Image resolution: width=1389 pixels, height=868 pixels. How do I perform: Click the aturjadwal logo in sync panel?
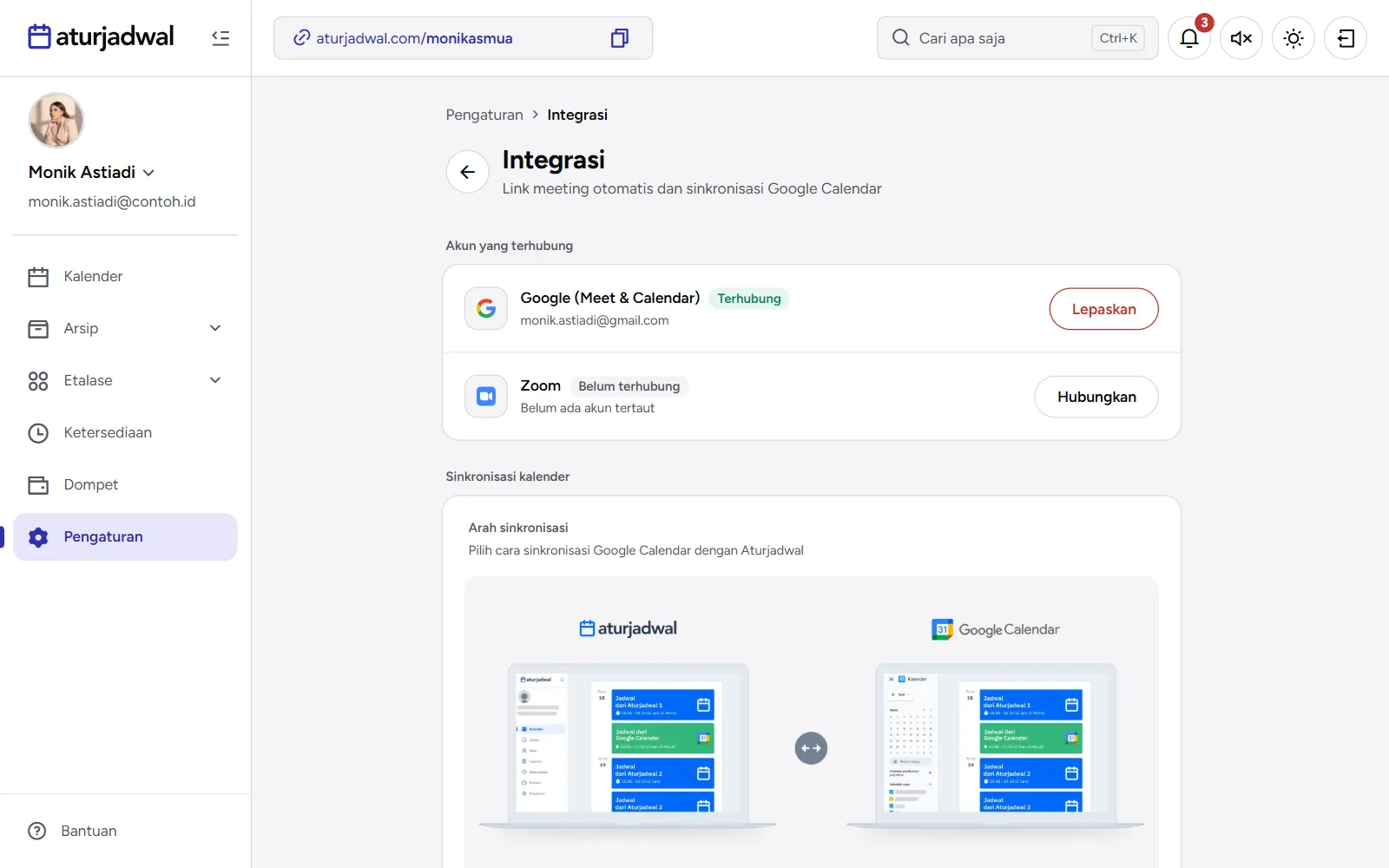[x=628, y=628]
